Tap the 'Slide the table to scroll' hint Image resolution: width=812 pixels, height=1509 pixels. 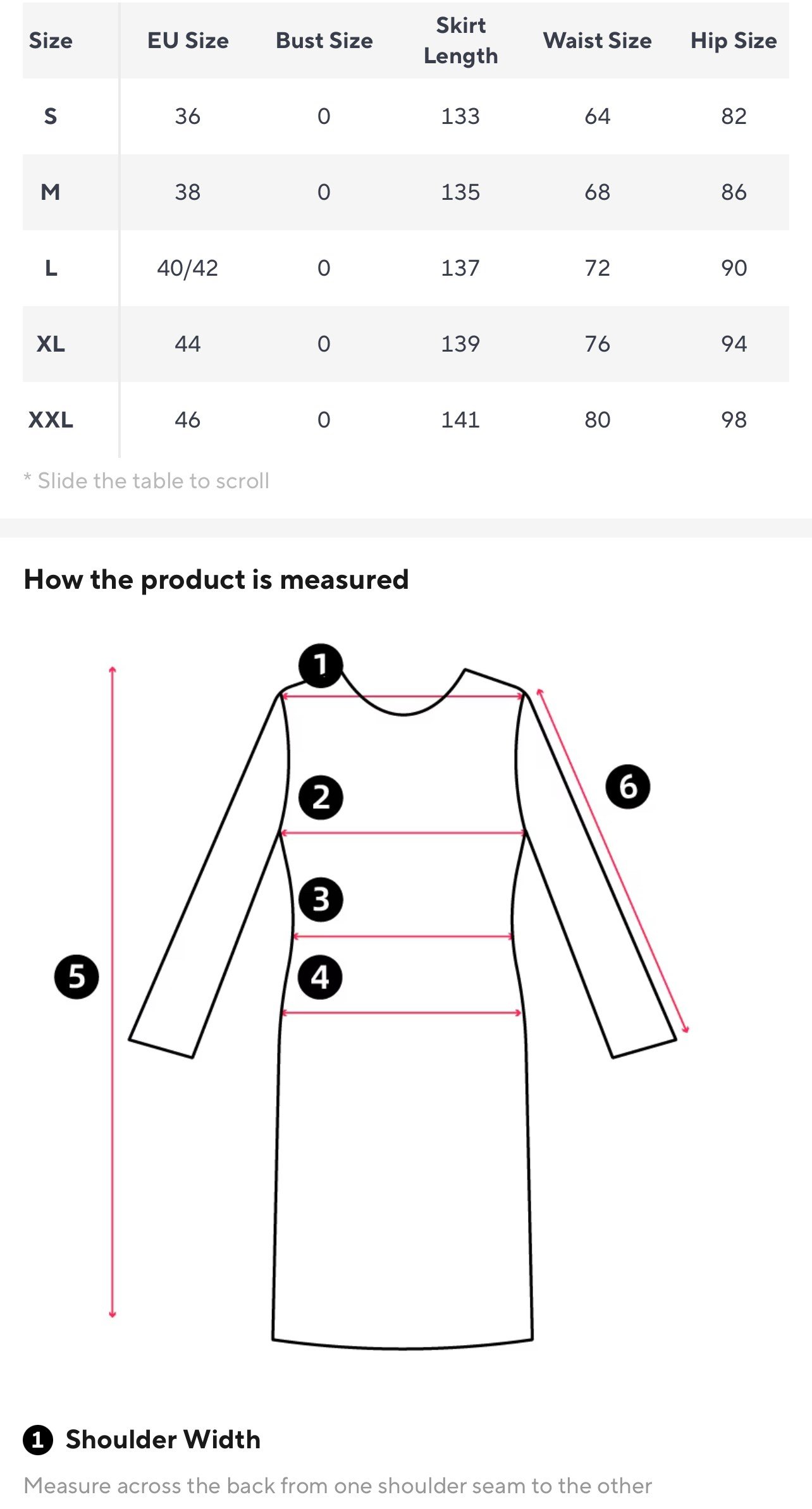[x=147, y=481]
